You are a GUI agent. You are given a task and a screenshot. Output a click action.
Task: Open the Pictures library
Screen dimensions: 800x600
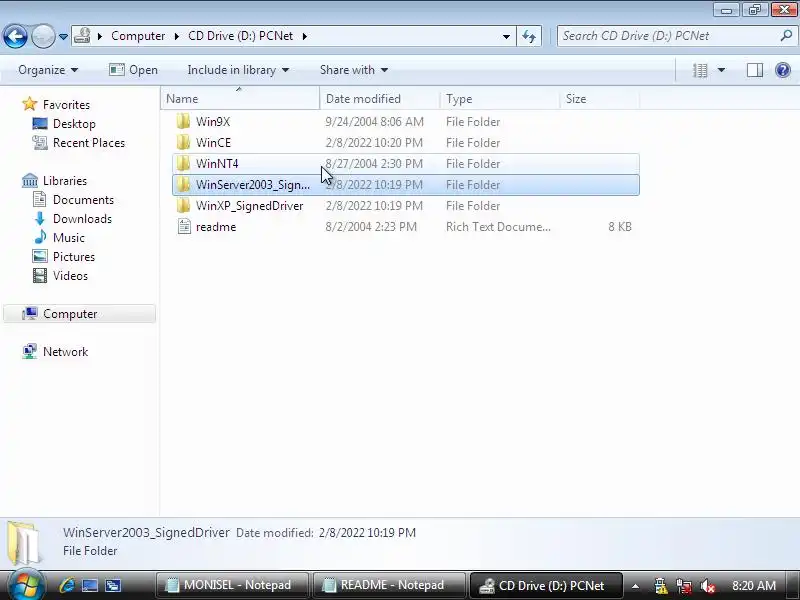(x=73, y=257)
